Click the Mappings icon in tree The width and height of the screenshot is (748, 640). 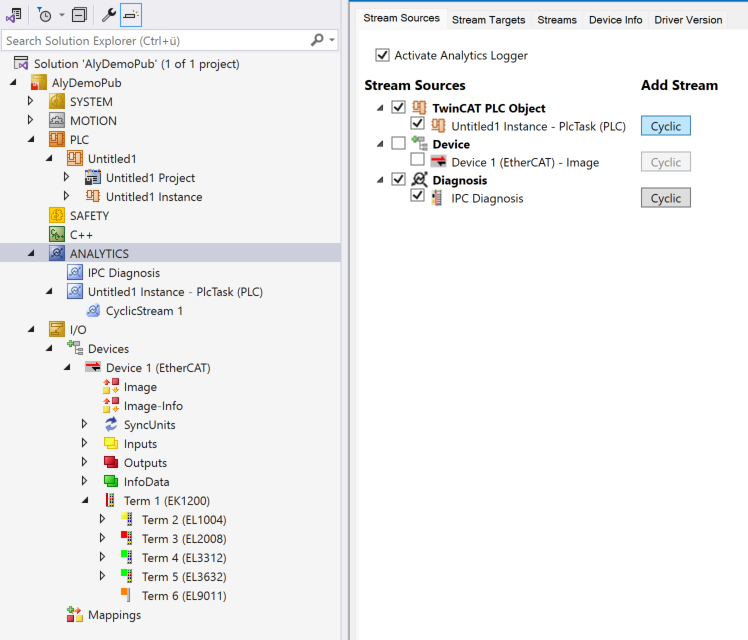[75, 615]
